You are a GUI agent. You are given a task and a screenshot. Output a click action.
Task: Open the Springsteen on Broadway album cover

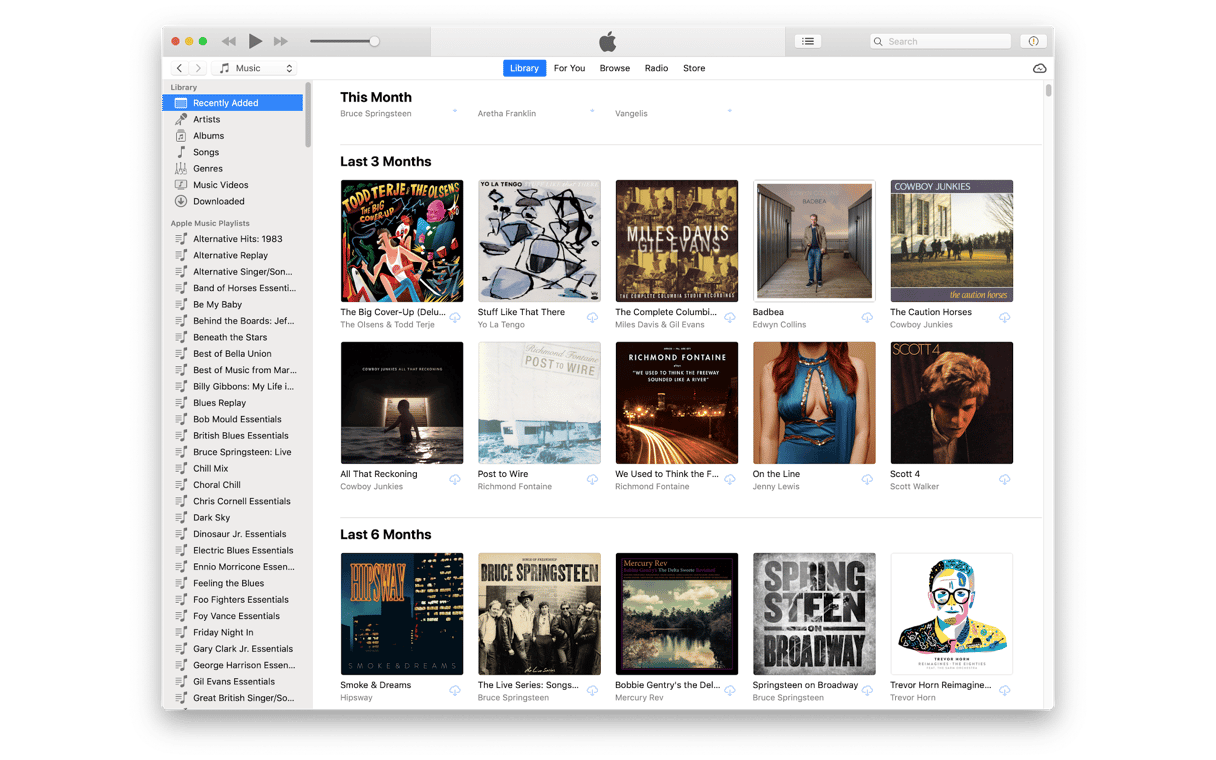coord(814,614)
